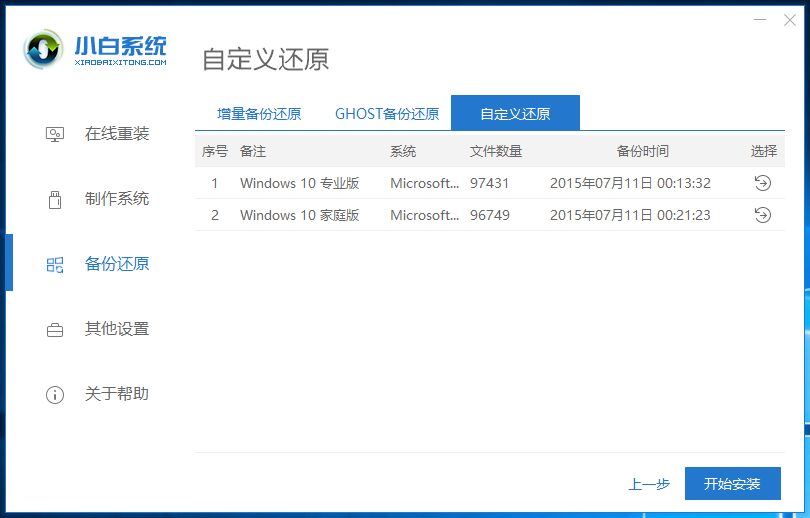Select the 自定义还原 tab
Image resolution: width=810 pixels, height=518 pixels.
[x=515, y=114]
